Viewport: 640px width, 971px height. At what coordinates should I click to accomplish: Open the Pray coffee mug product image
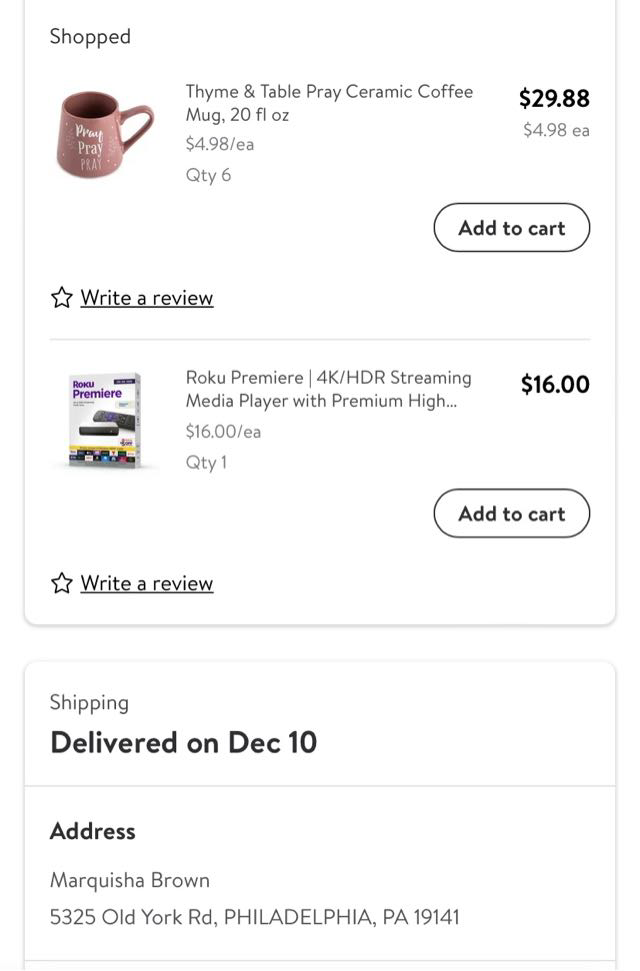point(104,133)
